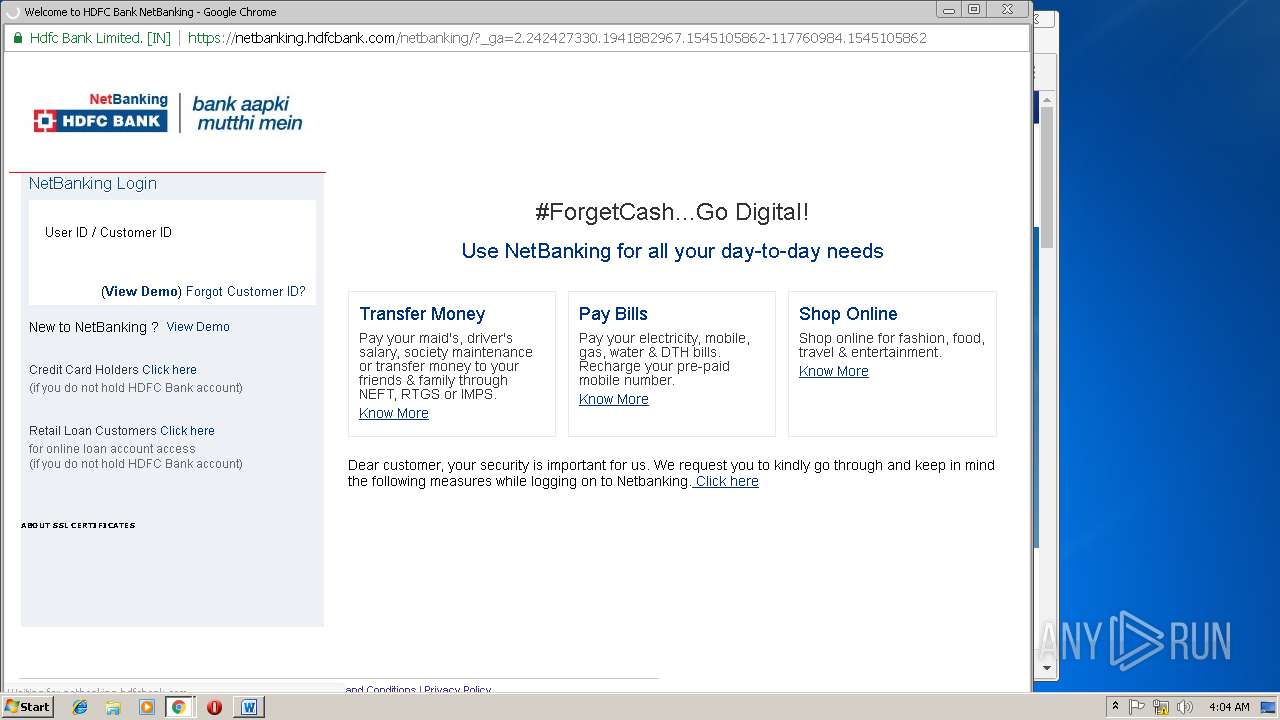Screen dimensions: 1280x720
Task: Open Windows Explorer folder on taskbar
Action: click(x=113, y=707)
